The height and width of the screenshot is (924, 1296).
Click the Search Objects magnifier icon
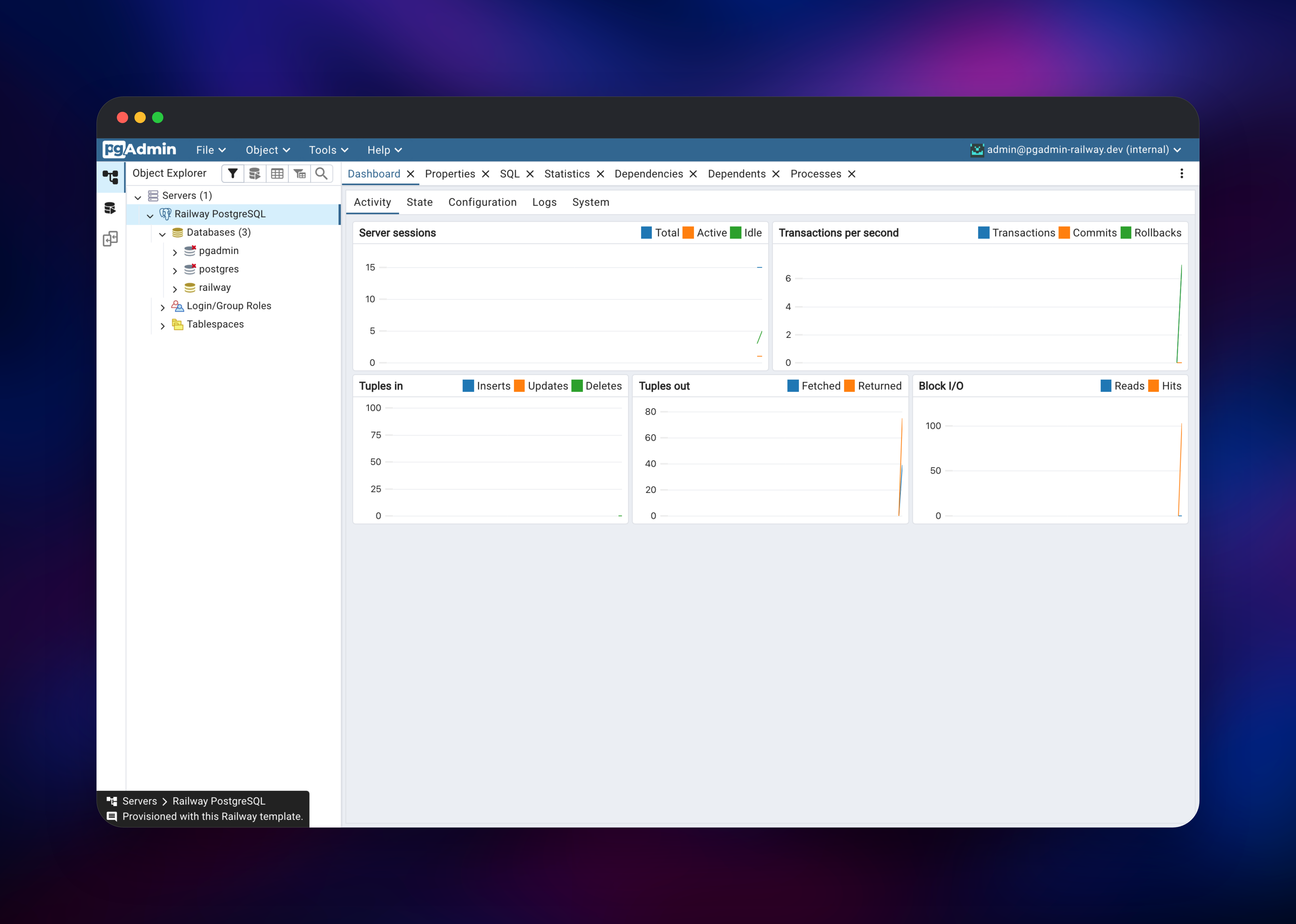pos(322,174)
